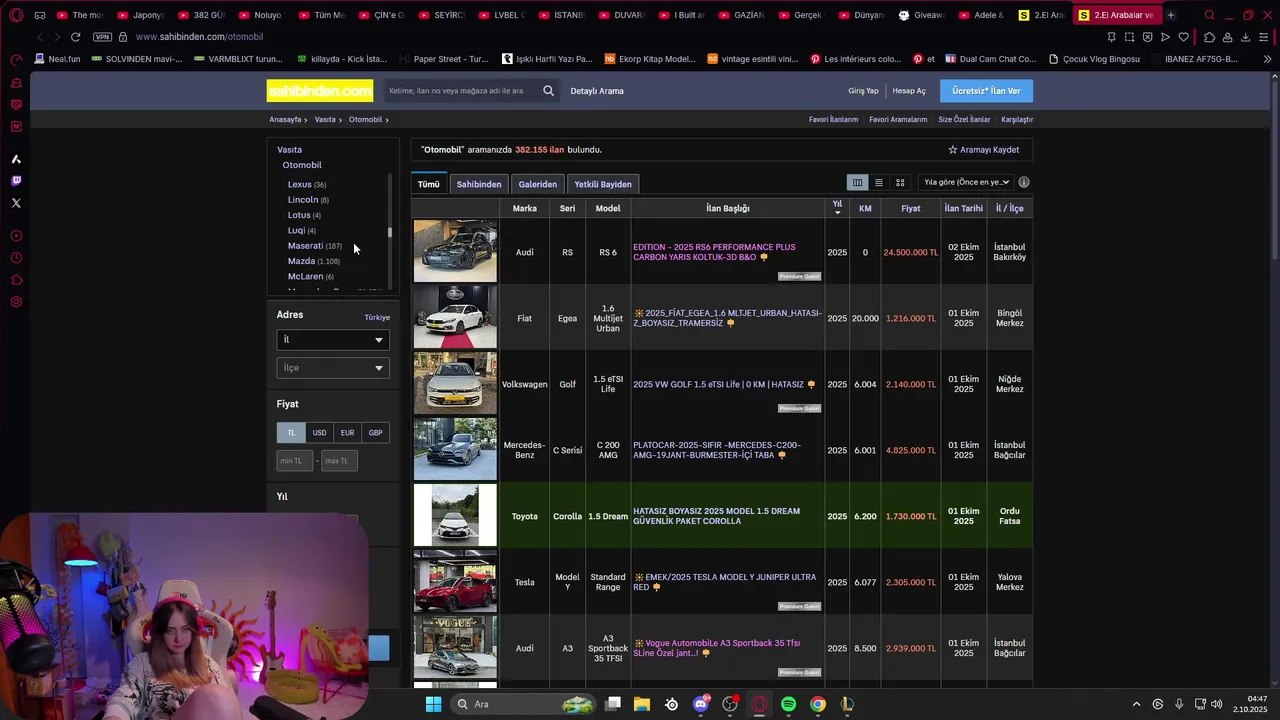Open File Explorer from the taskbar
The height and width of the screenshot is (720, 1280).
tap(642, 704)
